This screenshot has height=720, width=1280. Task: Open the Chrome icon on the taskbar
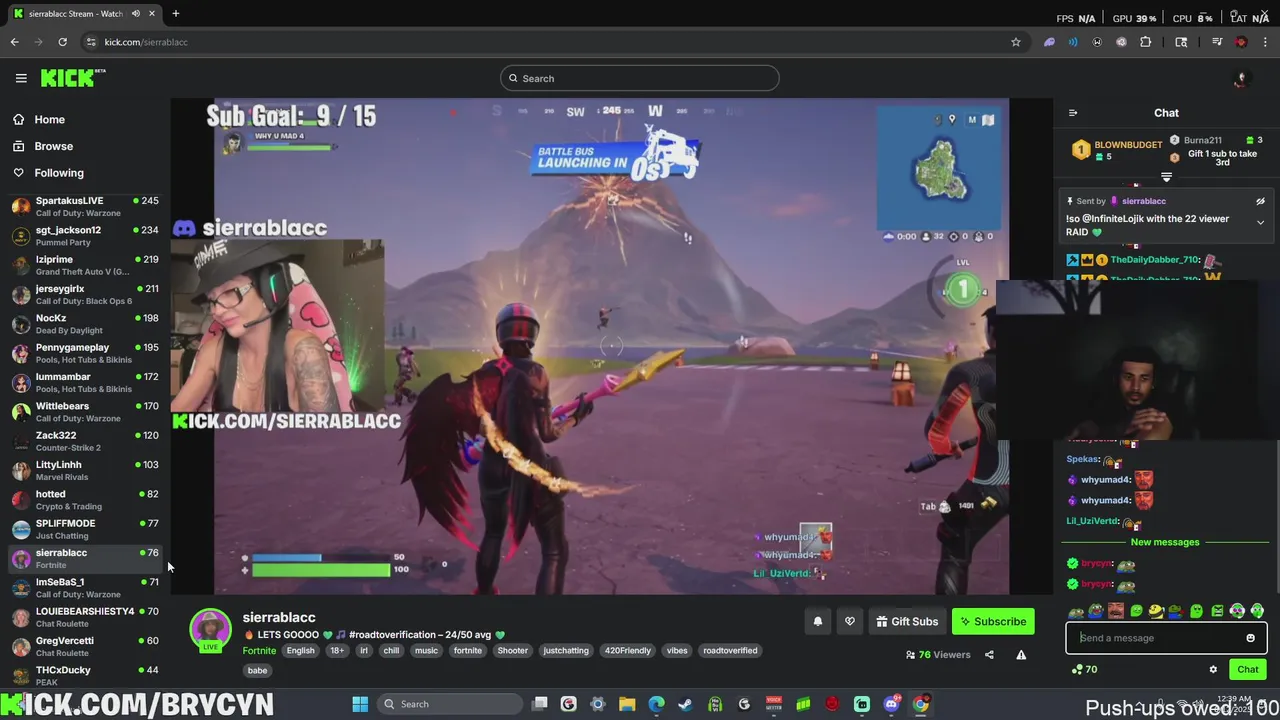tap(920, 704)
